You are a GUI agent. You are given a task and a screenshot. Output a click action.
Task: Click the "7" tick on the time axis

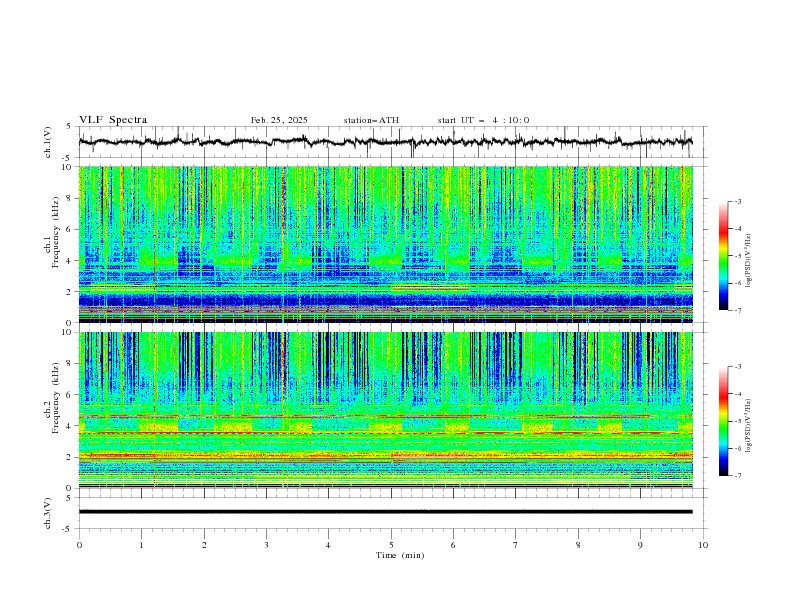pyautogui.click(x=516, y=545)
